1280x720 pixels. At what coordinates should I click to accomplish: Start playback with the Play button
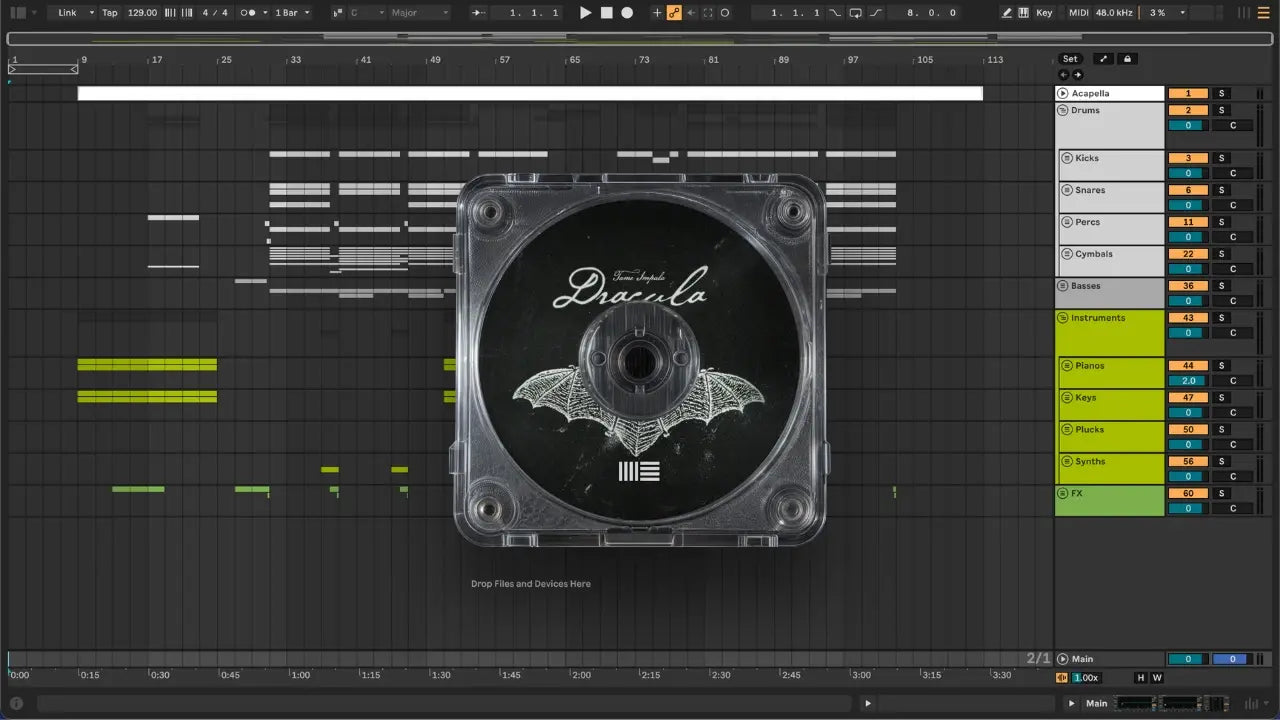click(586, 13)
